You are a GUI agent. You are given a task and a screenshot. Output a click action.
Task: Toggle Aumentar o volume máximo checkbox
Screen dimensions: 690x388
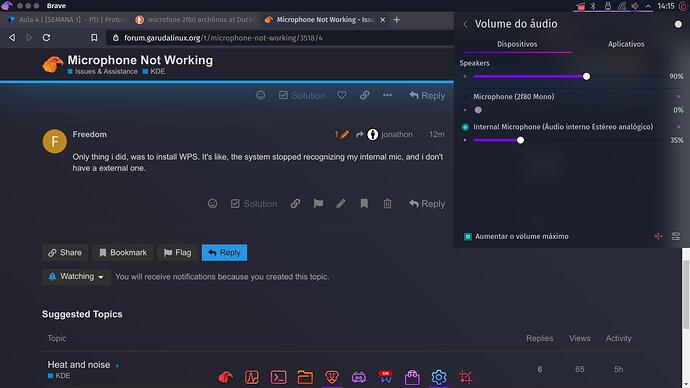click(468, 237)
